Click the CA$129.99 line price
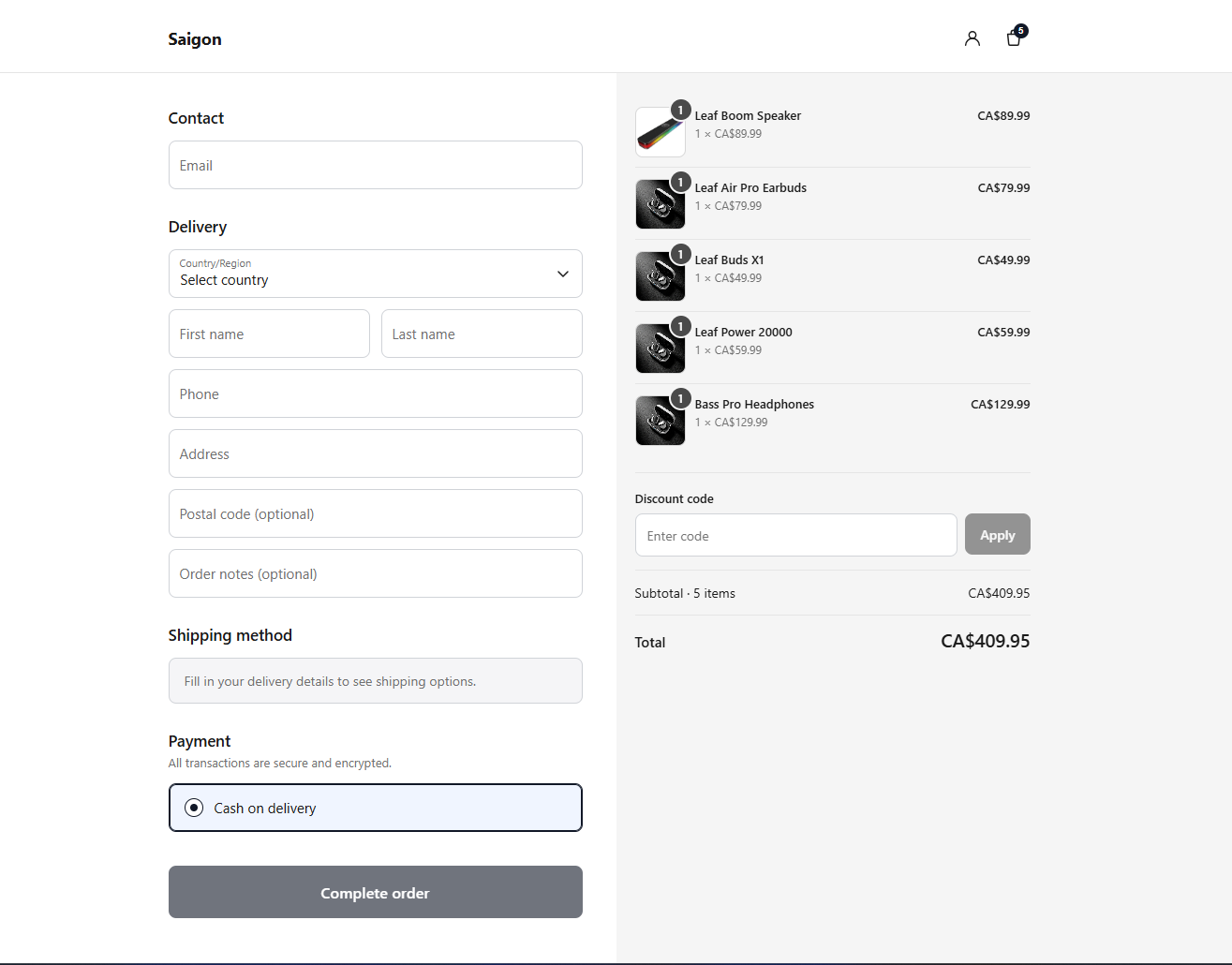Image resolution: width=1232 pixels, height=965 pixels. pyautogui.click(x=1000, y=404)
